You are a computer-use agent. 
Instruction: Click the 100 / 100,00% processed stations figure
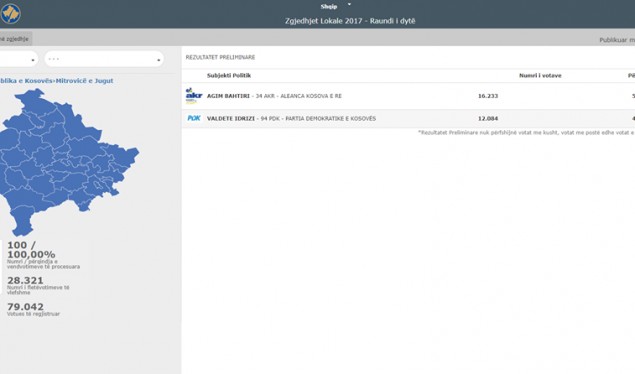31,250
